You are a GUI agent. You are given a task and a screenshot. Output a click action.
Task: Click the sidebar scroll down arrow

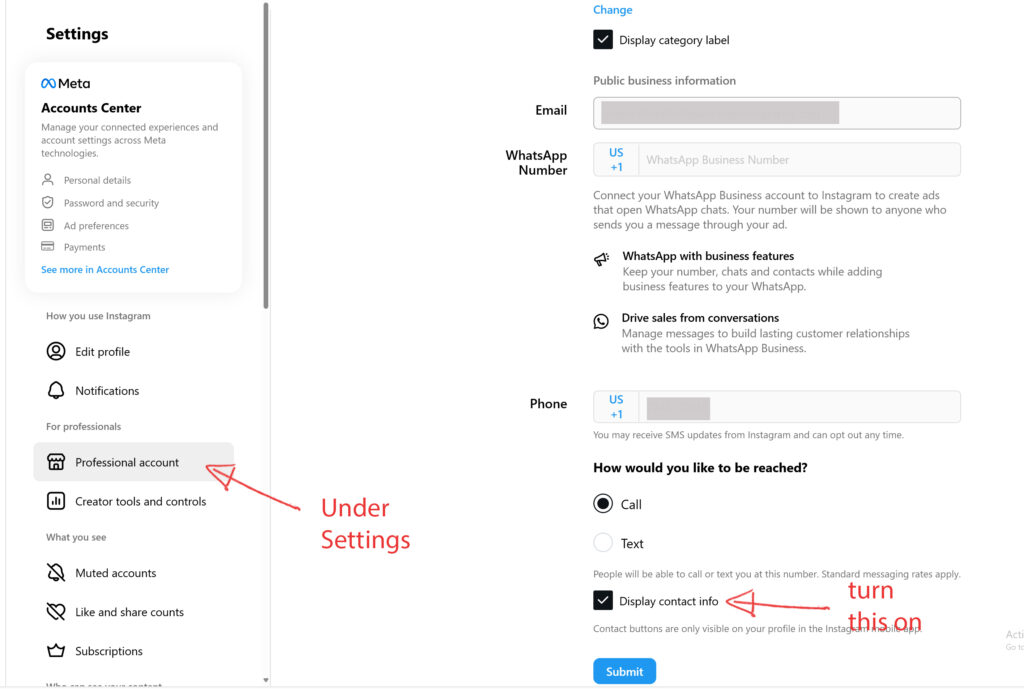click(x=266, y=680)
